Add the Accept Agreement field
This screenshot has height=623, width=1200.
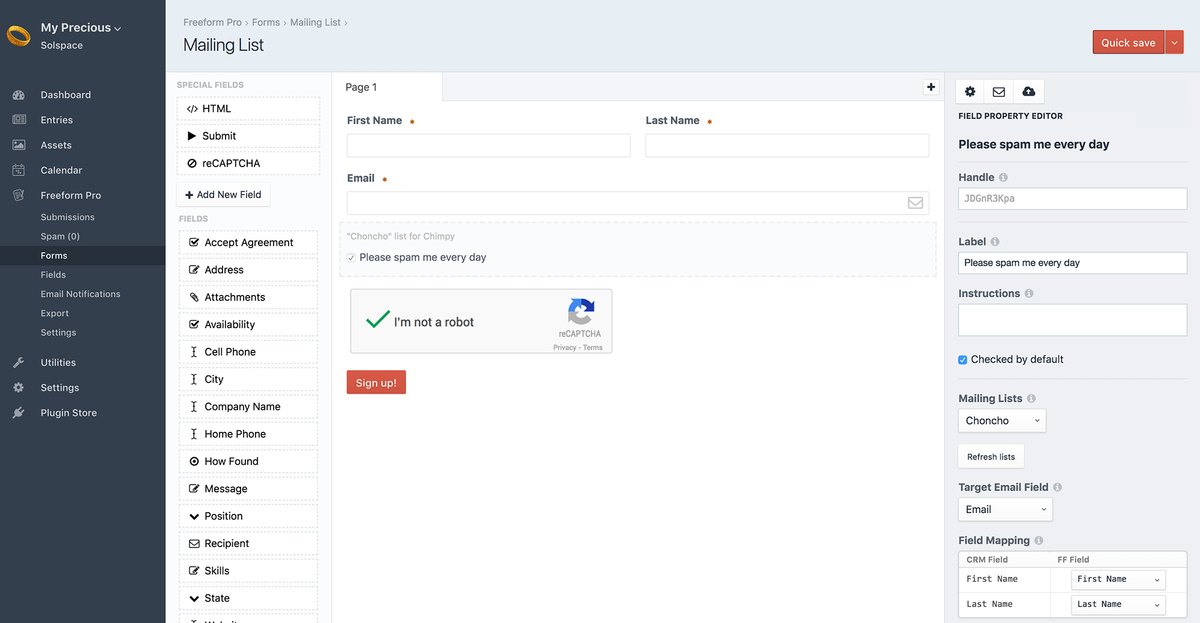pos(248,243)
